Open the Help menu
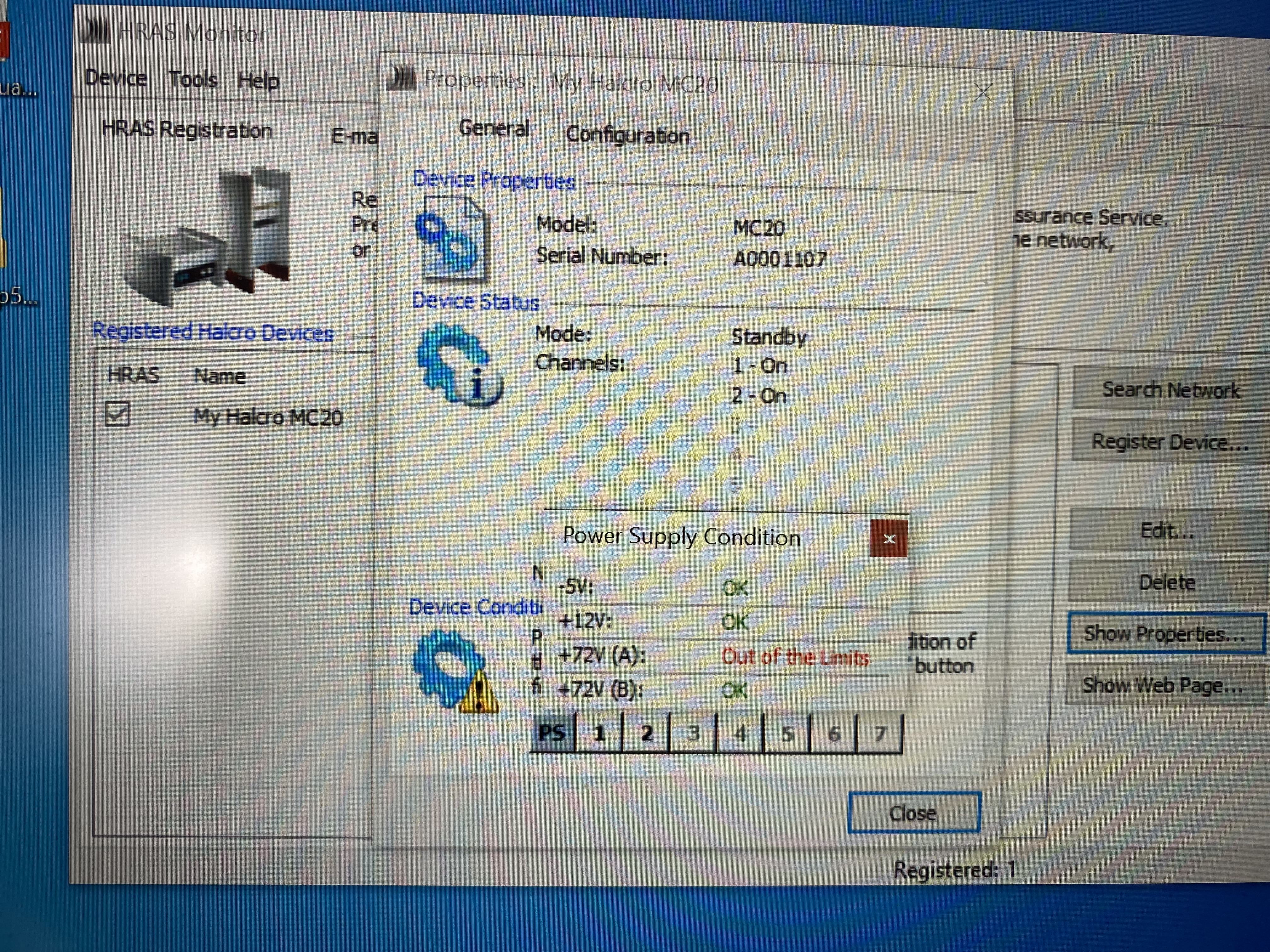This screenshot has width=1270, height=952. [x=258, y=81]
